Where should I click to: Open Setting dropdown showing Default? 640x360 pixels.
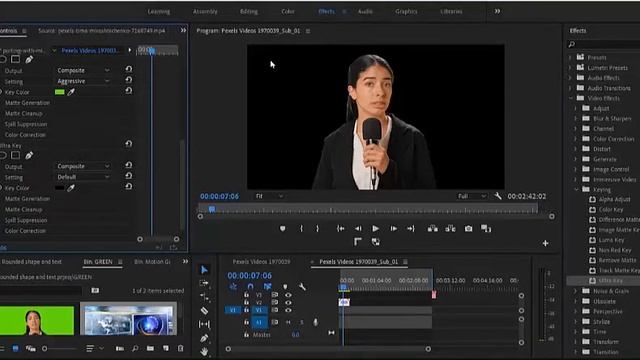(x=83, y=177)
